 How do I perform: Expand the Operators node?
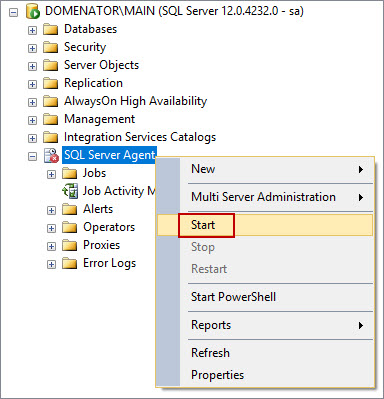tap(51, 228)
